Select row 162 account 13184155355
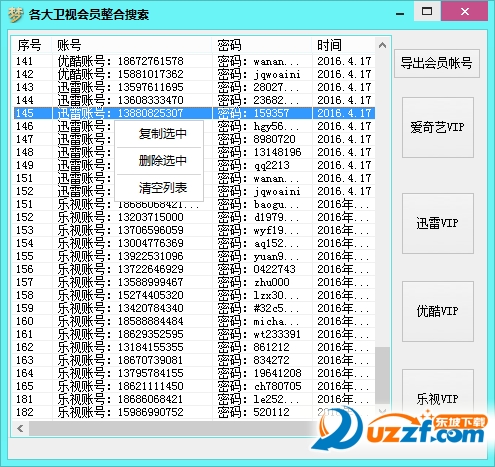Viewport: 495px width, 467px height. click(x=194, y=347)
